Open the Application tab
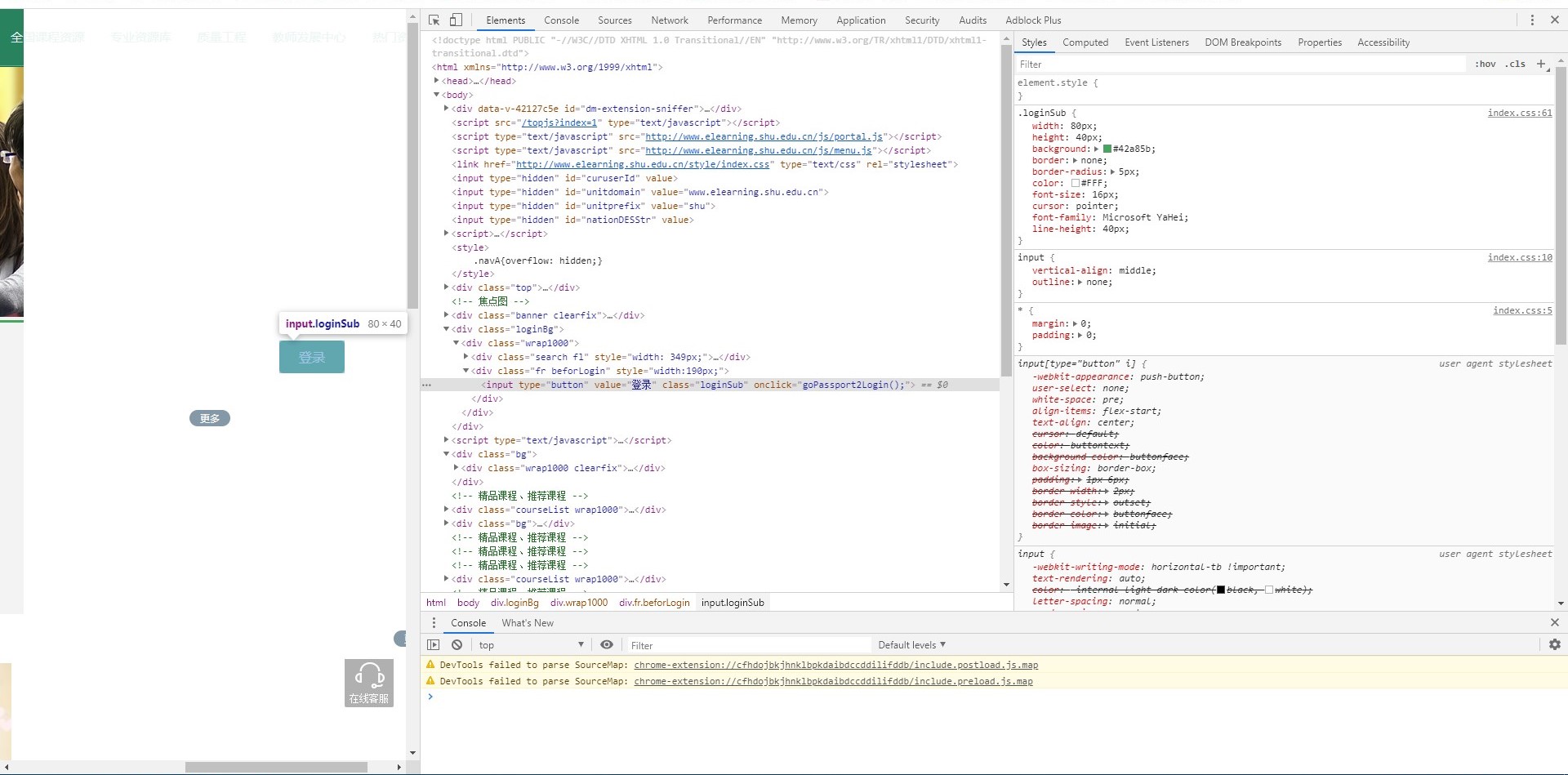 861,20
